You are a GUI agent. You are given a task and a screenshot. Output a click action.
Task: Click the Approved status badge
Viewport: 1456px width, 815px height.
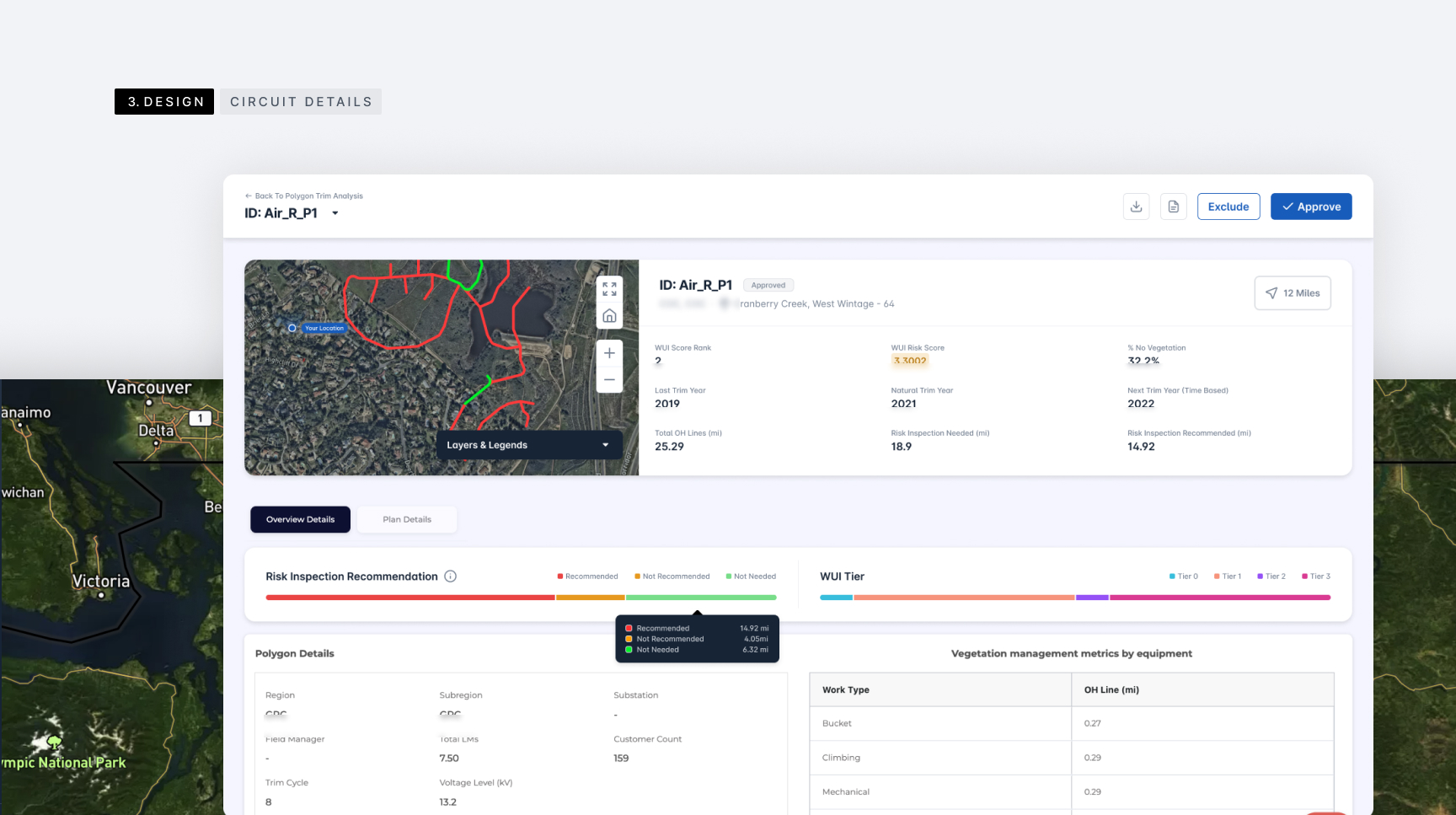tap(768, 285)
